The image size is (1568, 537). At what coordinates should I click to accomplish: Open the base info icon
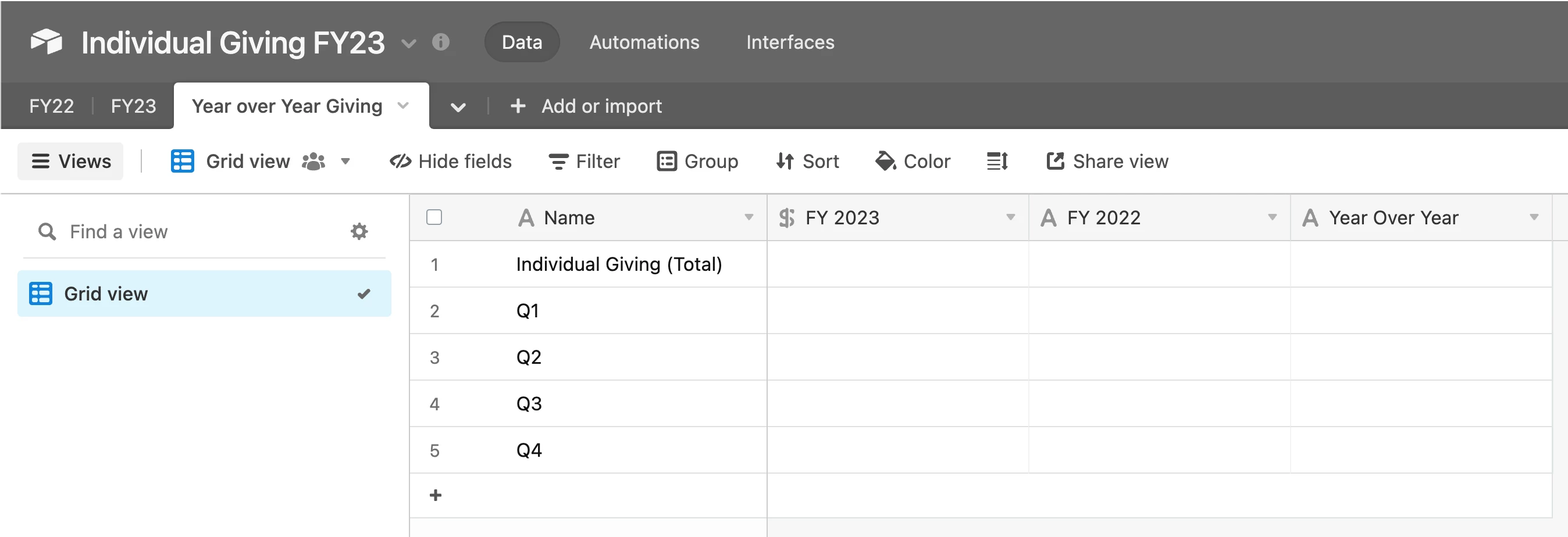[441, 42]
